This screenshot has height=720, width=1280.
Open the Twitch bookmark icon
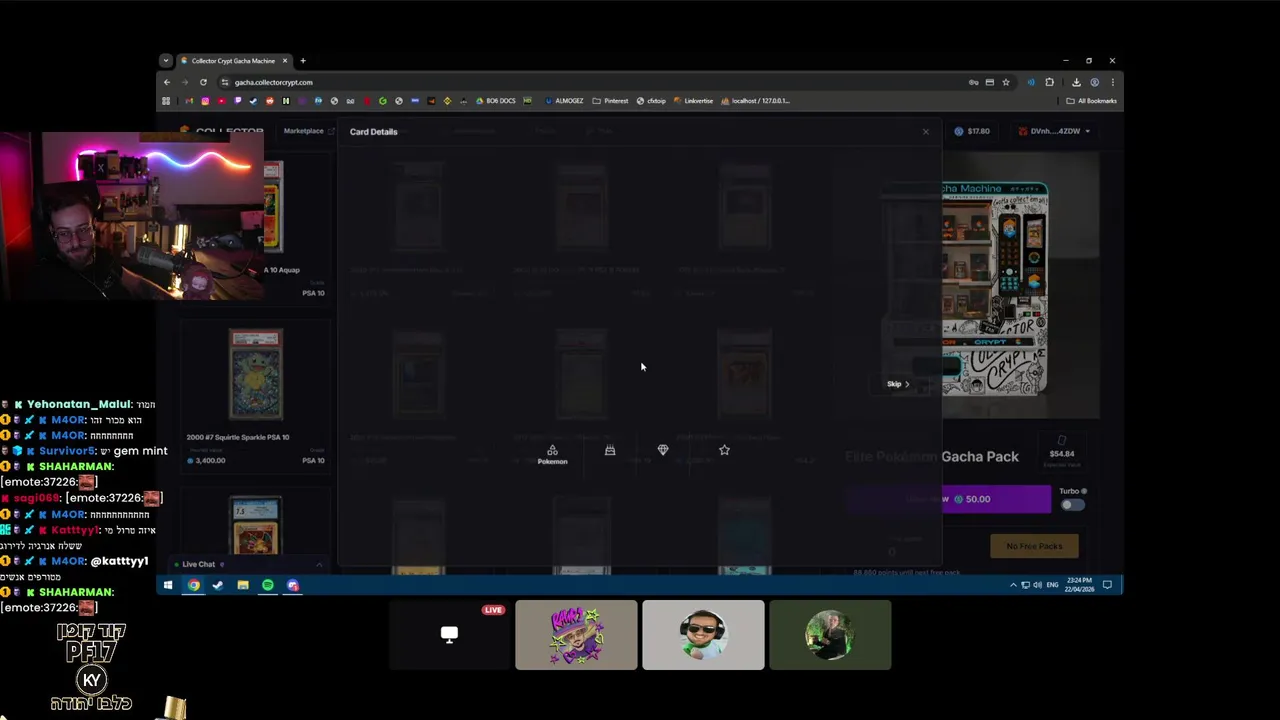237,101
